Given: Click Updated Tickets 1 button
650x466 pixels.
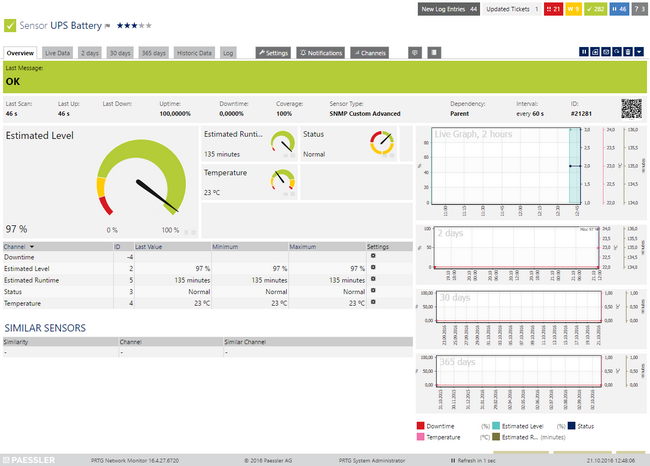Looking at the screenshot, I should tap(512, 9).
